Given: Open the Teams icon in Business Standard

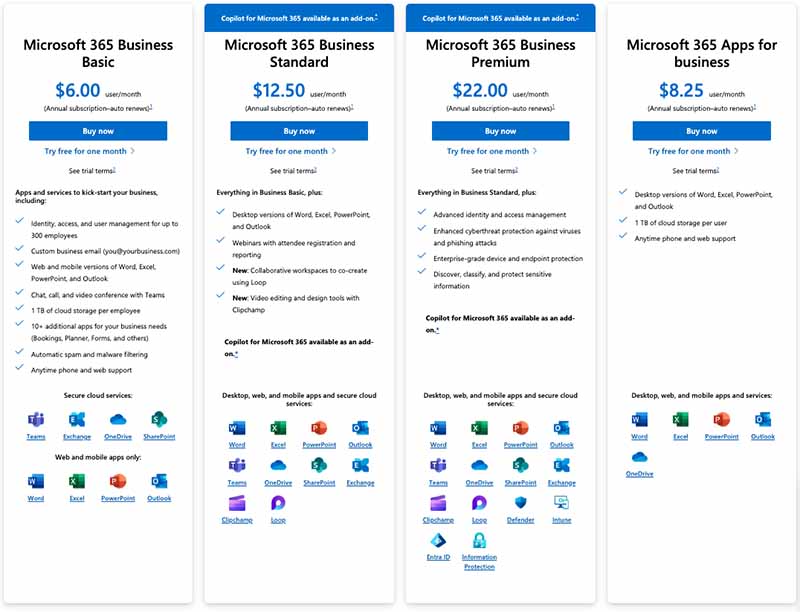Looking at the screenshot, I should coord(237,466).
